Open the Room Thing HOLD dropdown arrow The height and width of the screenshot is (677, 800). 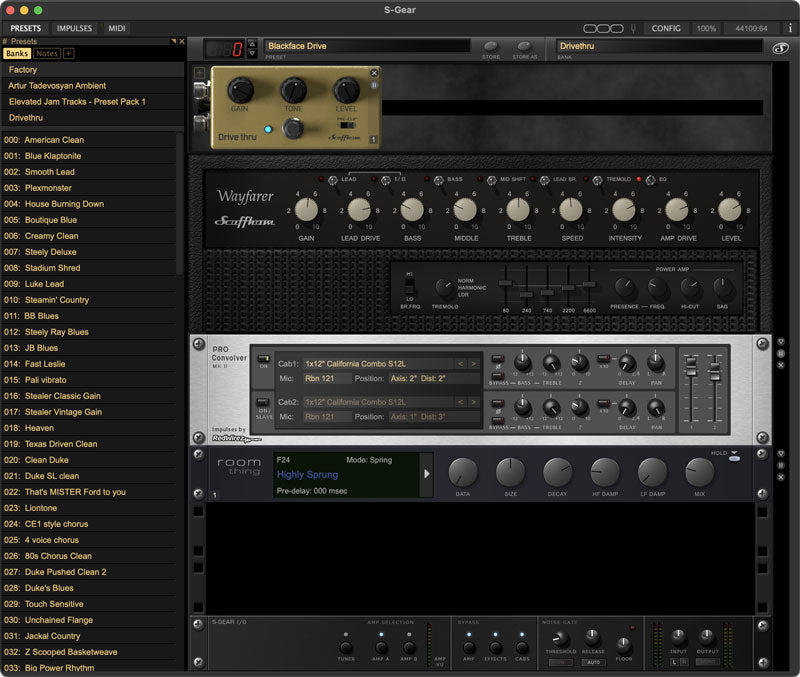point(734,453)
